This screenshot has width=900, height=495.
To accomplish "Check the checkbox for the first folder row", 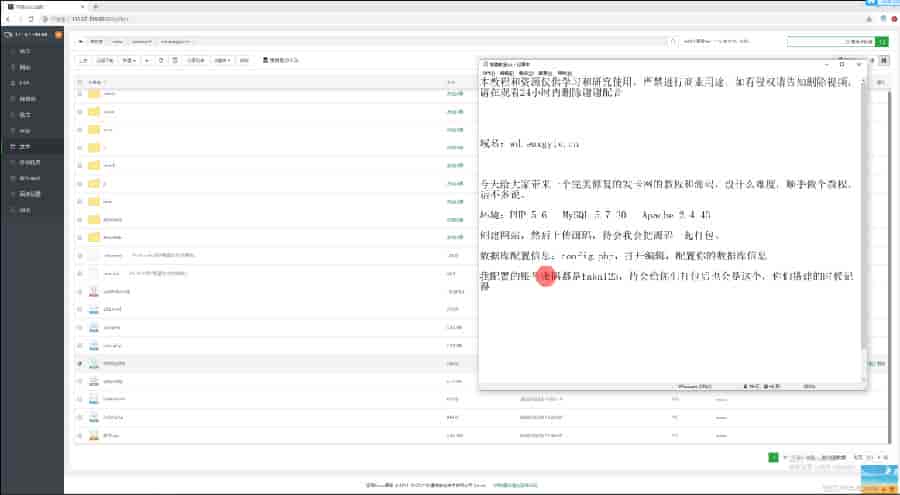I will click(80, 94).
